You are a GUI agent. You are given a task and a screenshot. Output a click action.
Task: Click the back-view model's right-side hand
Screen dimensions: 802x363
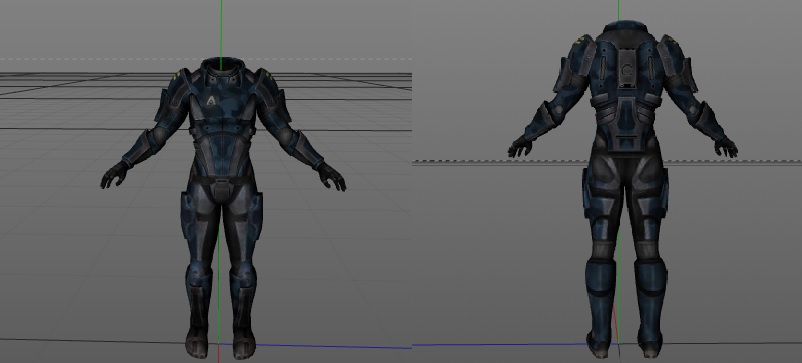tap(726, 147)
